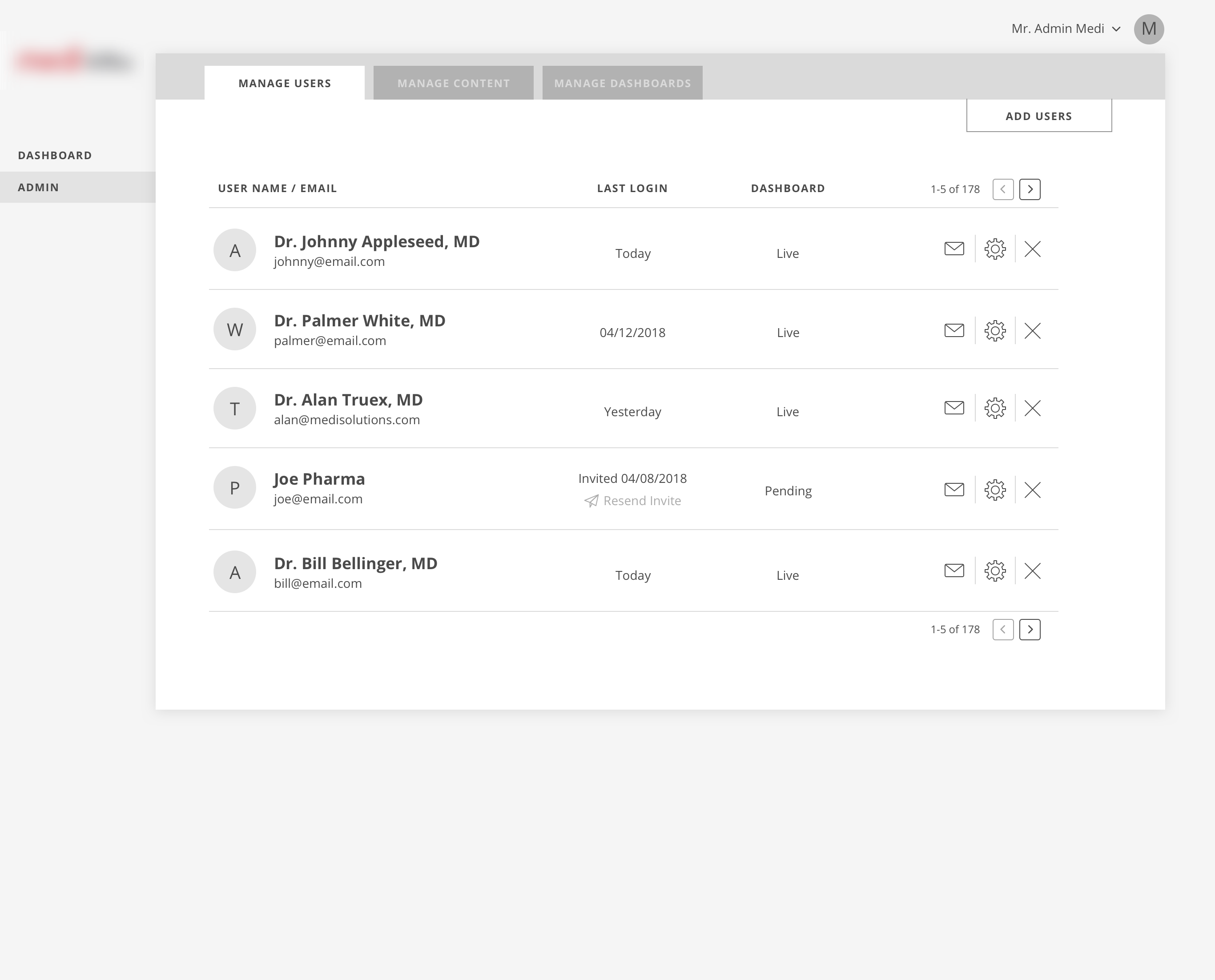The image size is (1215, 980).
Task: Click the M profile avatar in header
Action: coord(1149,29)
